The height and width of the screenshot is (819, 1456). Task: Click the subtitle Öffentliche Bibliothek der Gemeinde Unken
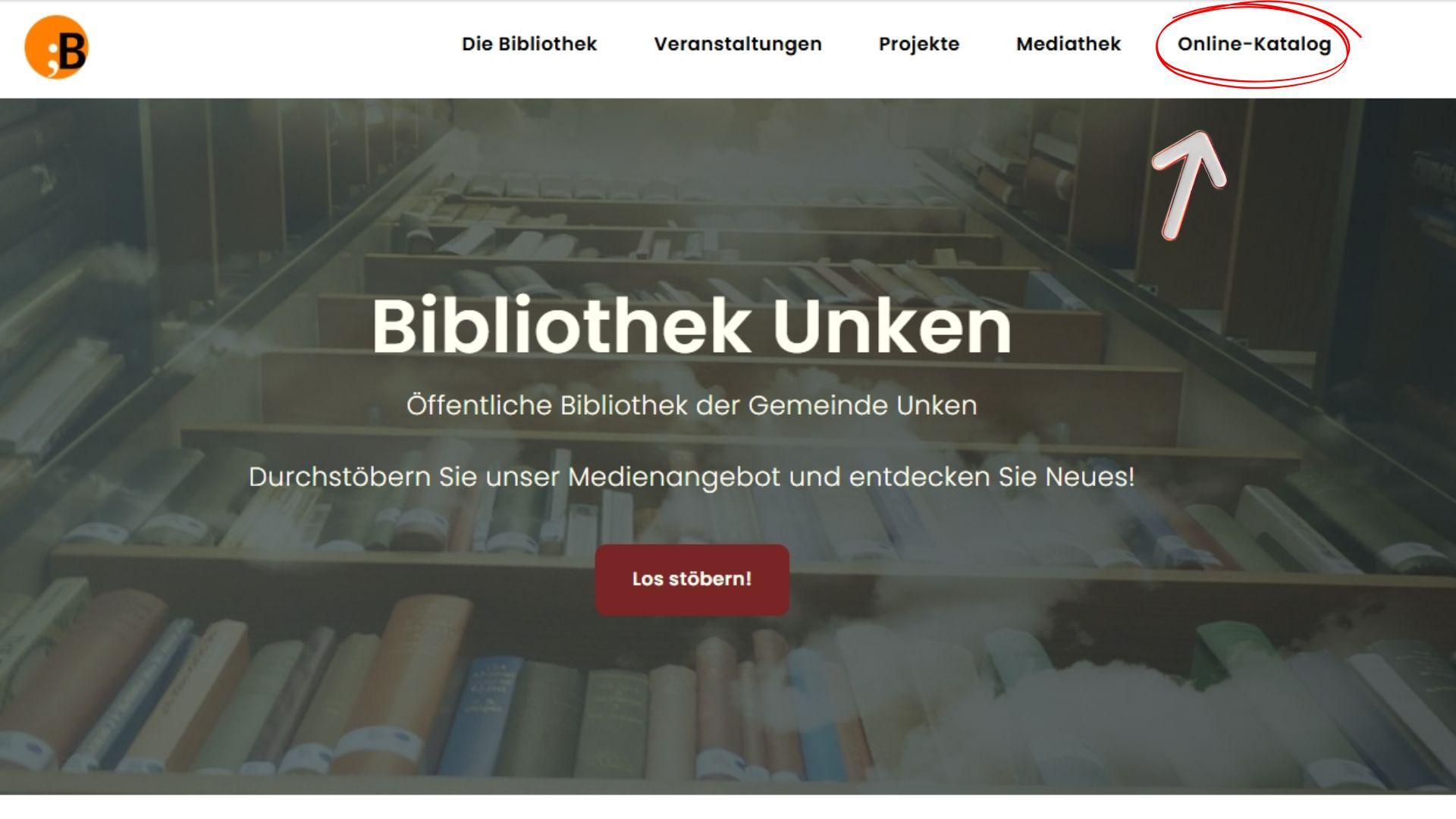(692, 405)
